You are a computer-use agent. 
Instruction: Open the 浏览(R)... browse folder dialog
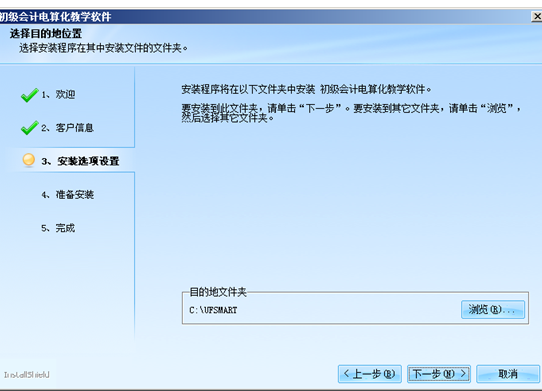(493, 309)
